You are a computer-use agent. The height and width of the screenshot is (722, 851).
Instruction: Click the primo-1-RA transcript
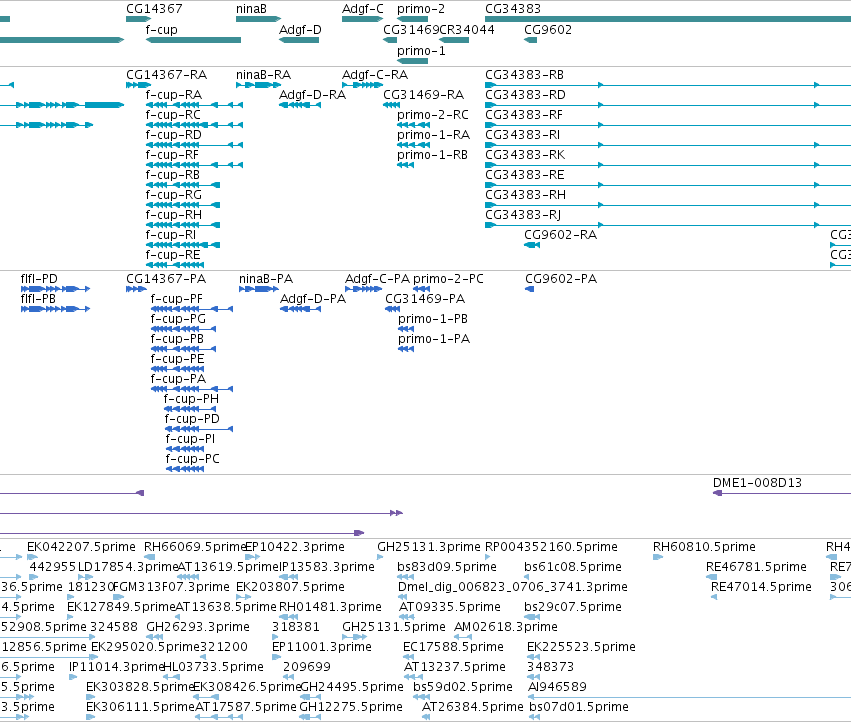[414, 145]
